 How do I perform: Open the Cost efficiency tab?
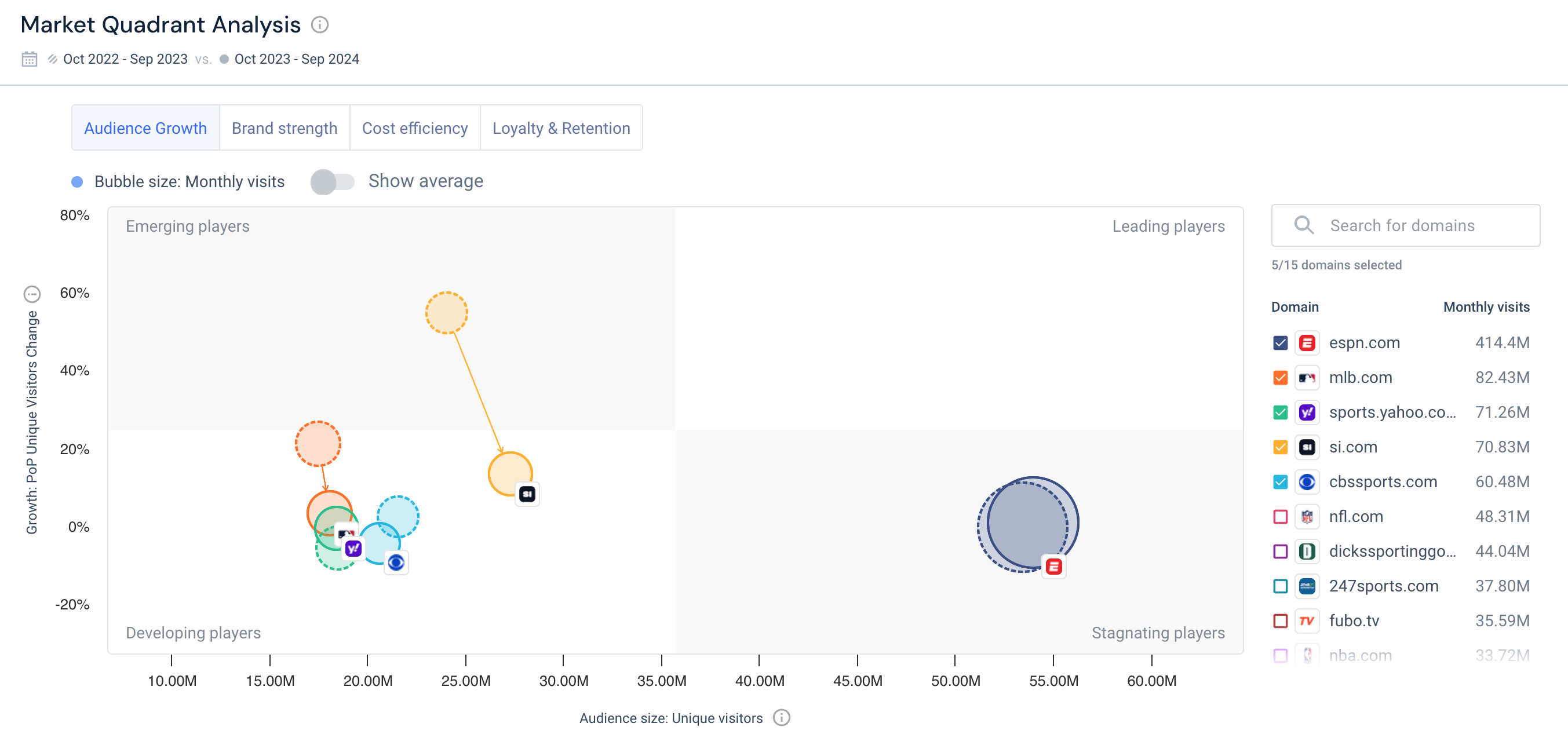point(414,128)
